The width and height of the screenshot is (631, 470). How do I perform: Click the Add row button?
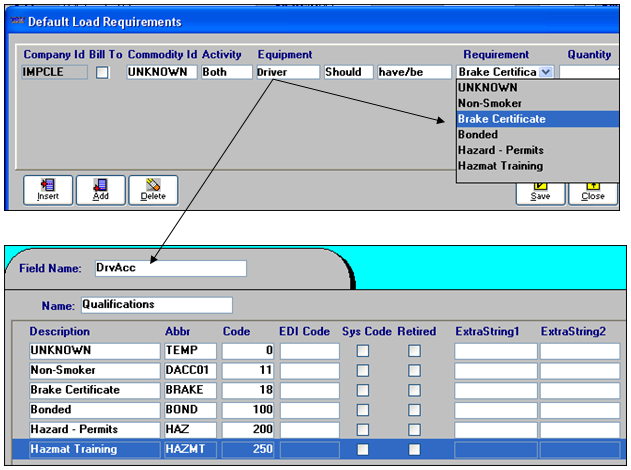click(100, 190)
